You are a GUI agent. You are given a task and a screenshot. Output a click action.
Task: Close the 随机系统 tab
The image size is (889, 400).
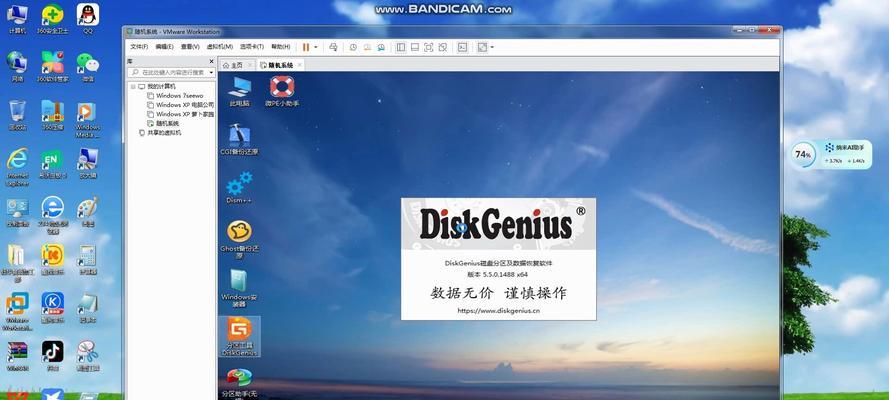(300, 65)
